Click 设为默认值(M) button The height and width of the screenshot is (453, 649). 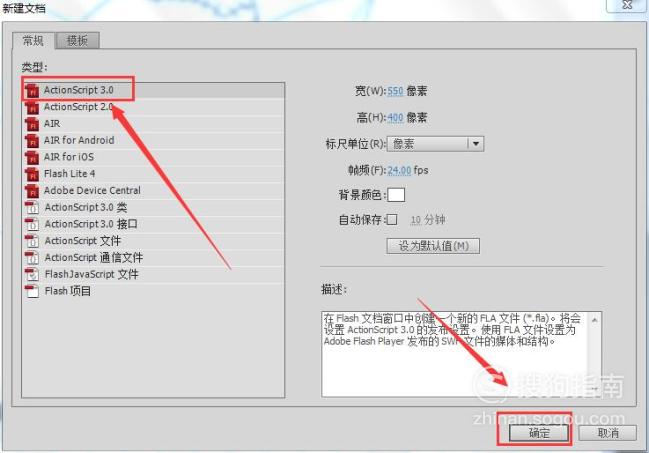tap(433, 246)
